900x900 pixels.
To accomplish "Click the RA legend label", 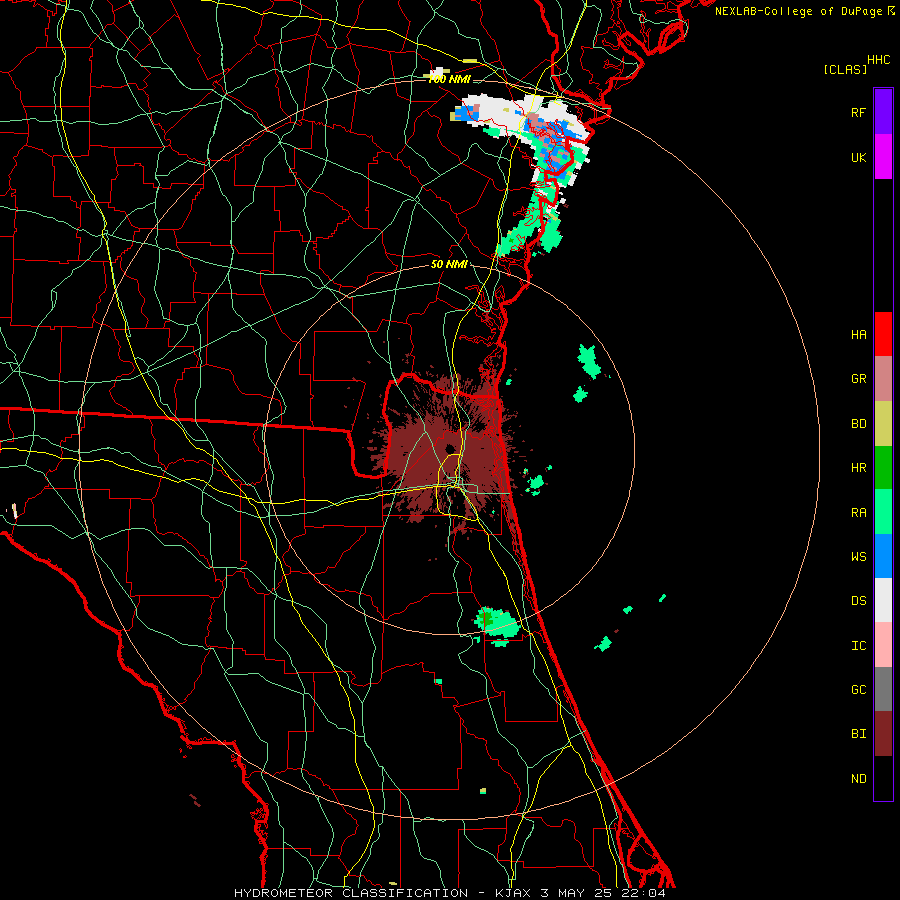I will click(x=858, y=513).
